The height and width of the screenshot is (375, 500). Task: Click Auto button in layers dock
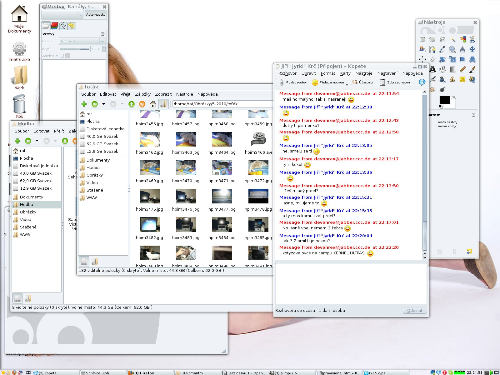(x=95, y=15)
